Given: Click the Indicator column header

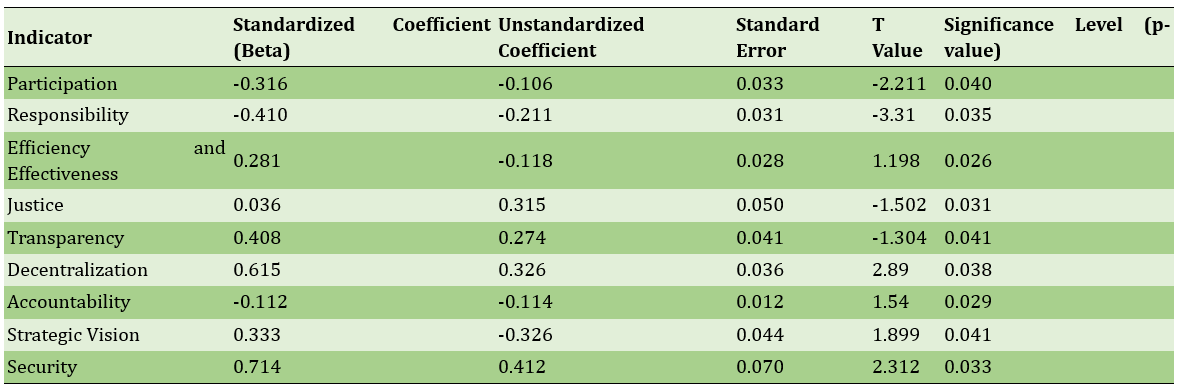Looking at the screenshot, I should tap(50, 38).
